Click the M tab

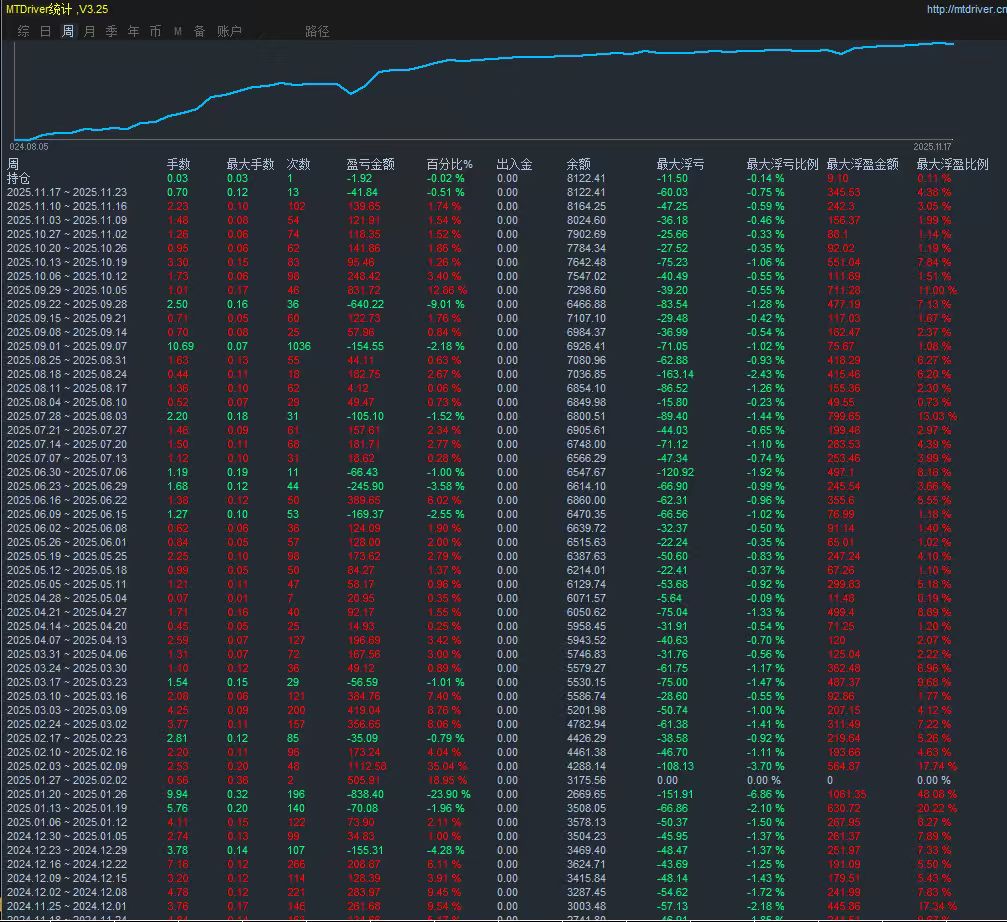pos(177,31)
